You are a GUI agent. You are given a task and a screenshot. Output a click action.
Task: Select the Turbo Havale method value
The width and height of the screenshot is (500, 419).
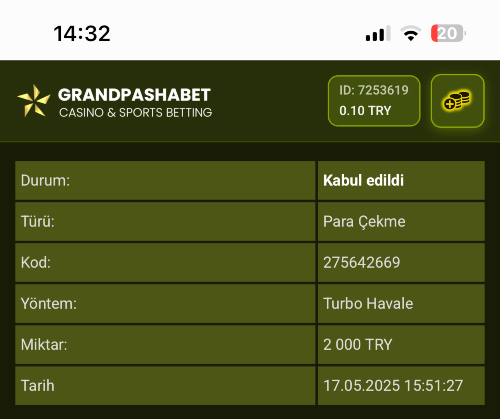368,304
